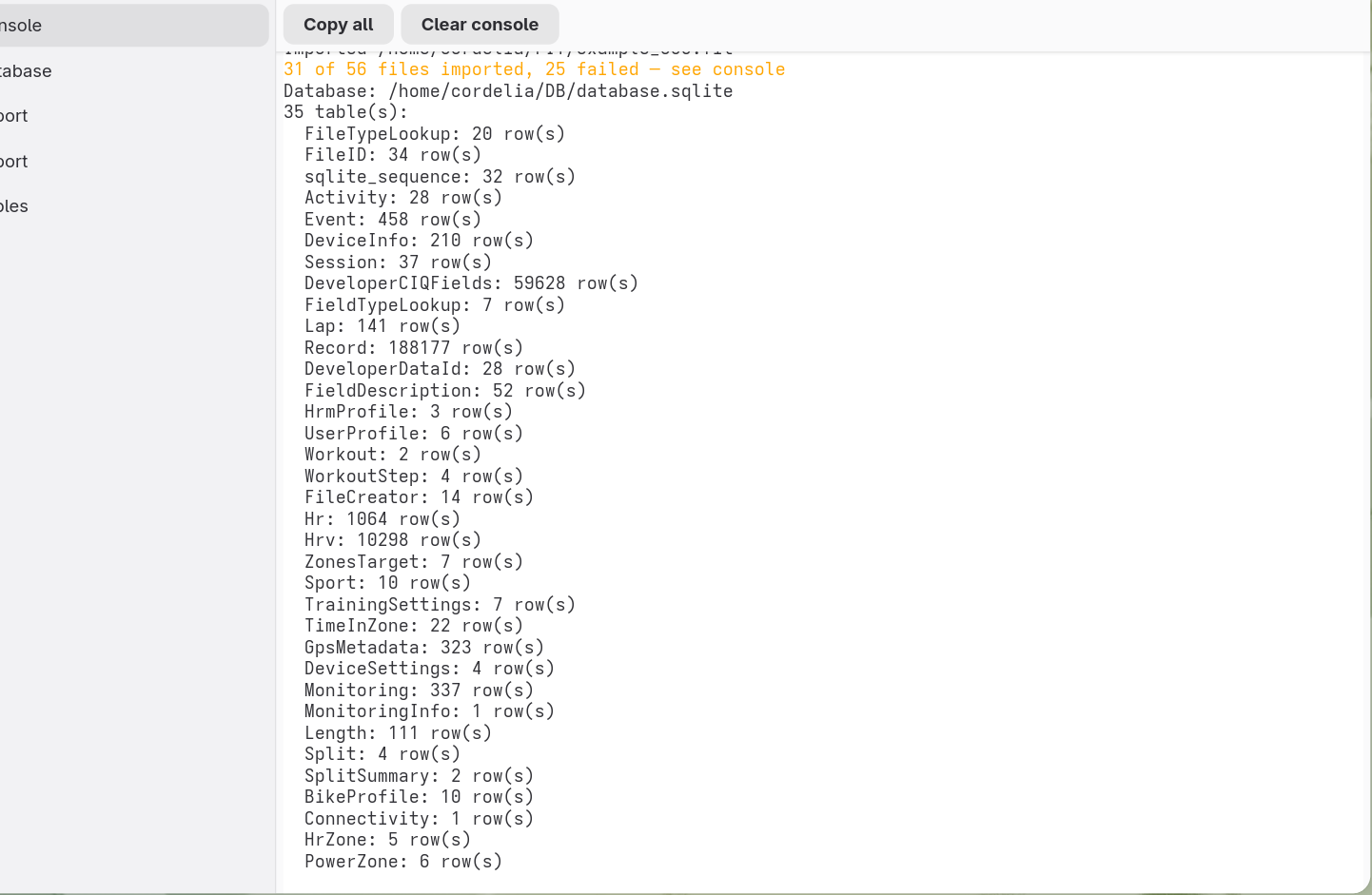Open the Console sidebar item
Image resolution: width=1372 pixels, height=895 pixels.
click(x=133, y=26)
